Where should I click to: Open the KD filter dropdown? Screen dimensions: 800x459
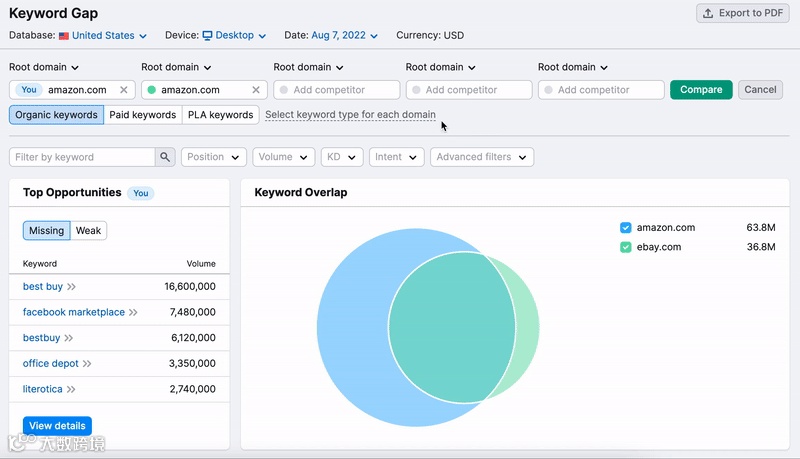tap(342, 157)
